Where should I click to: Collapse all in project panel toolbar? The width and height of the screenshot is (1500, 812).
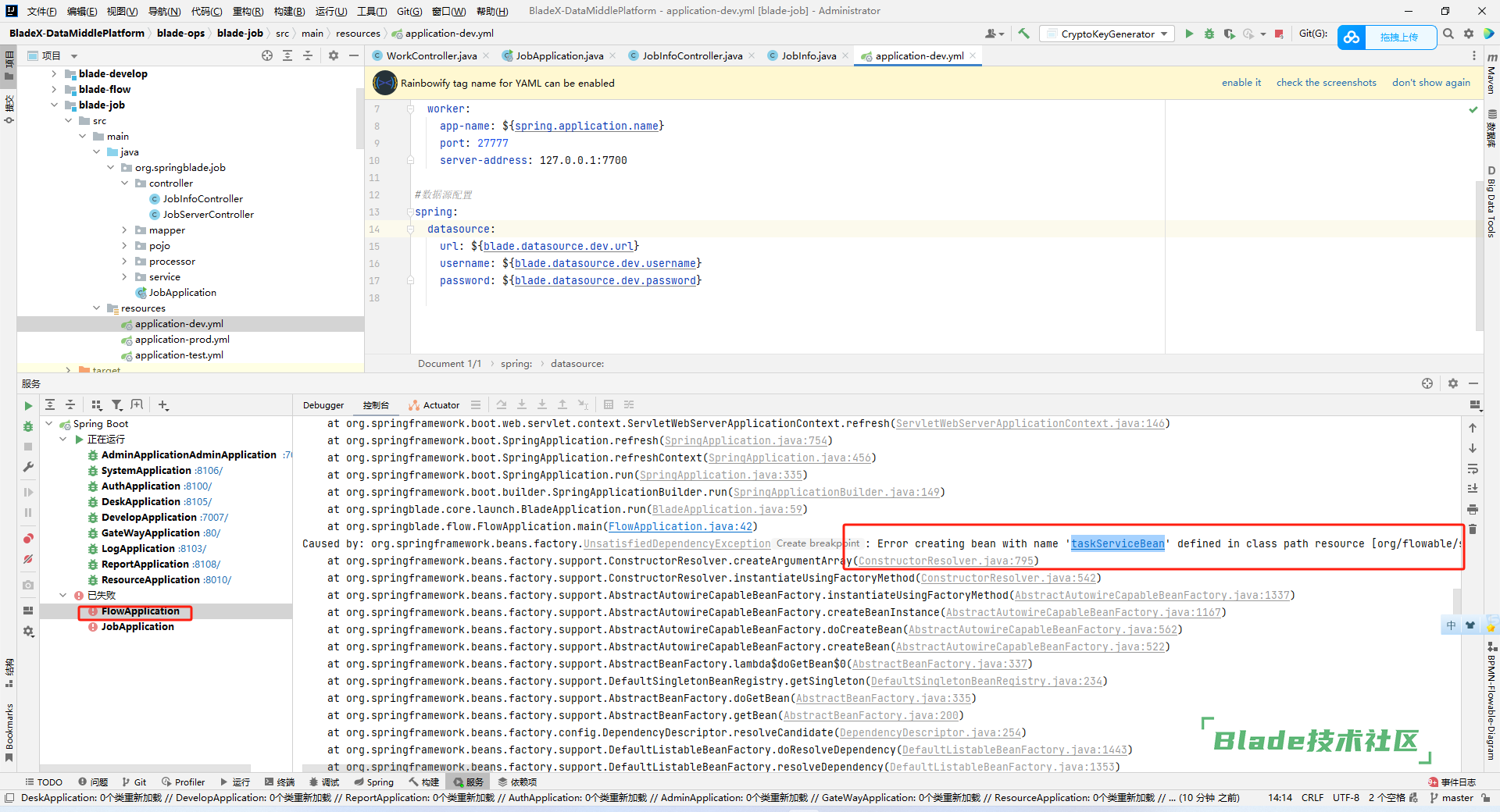(x=308, y=55)
